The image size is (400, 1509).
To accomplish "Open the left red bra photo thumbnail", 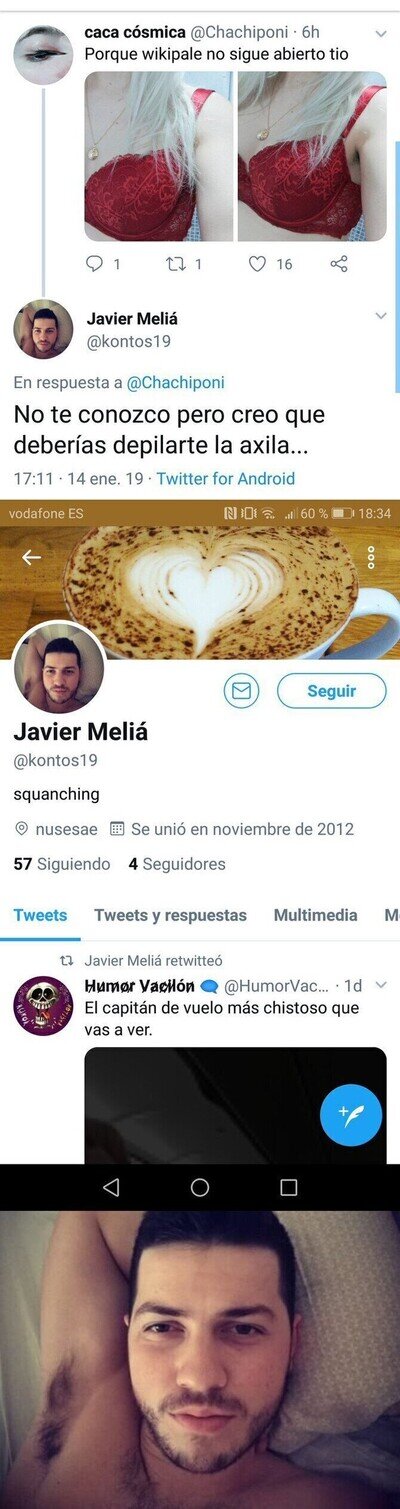I will click(158, 156).
